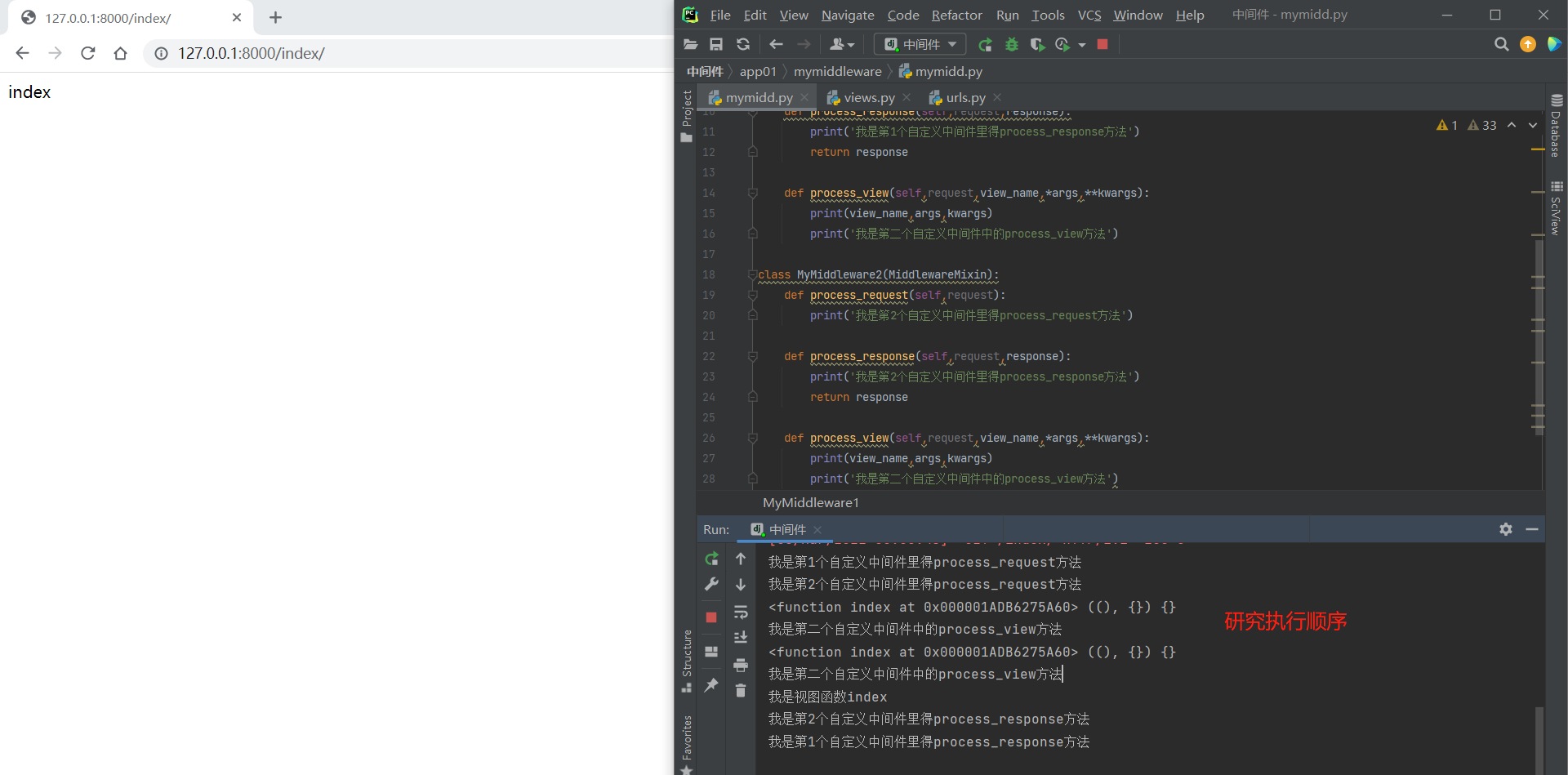Rerun the server from the Run panel
The height and width of the screenshot is (775, 1568).
(711, 559)
